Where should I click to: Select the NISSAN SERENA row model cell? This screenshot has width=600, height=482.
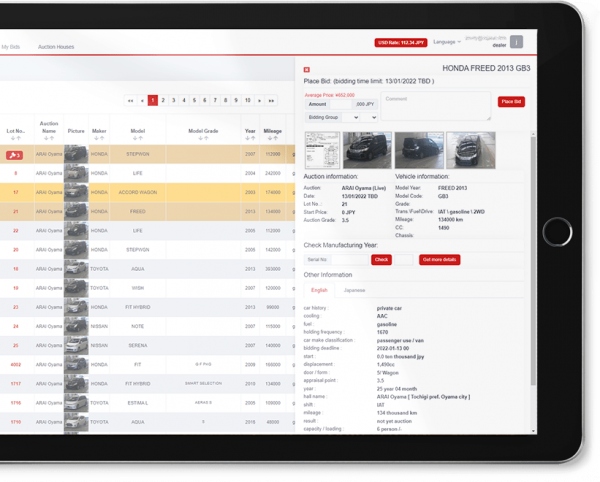(x=138, y=345)
